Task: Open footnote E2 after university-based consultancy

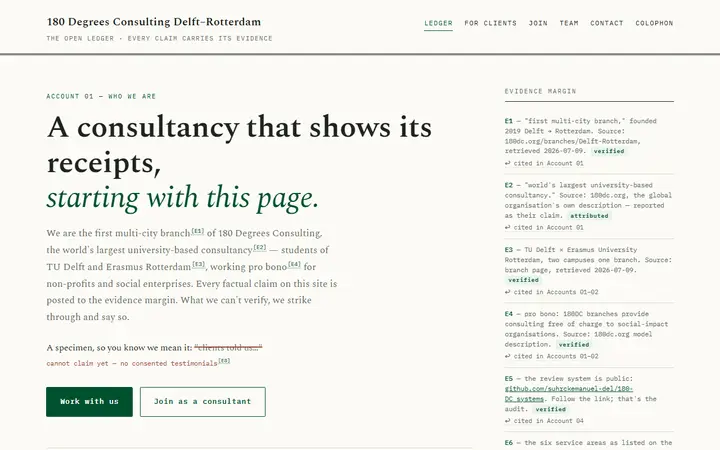Action: [x=260, y=248]
